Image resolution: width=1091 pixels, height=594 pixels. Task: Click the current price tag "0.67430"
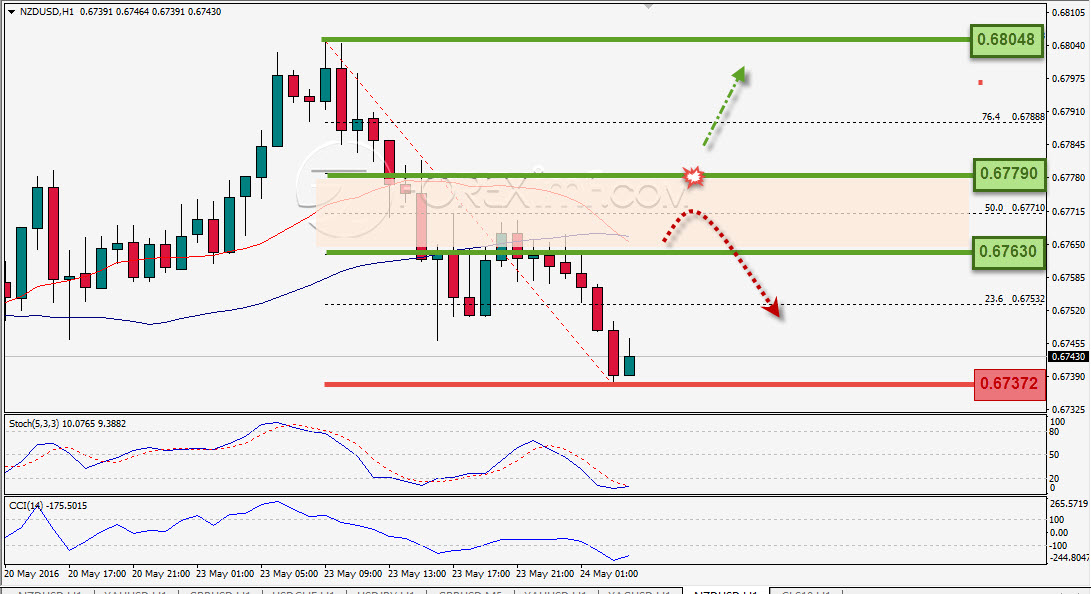tap(1067, 356)
